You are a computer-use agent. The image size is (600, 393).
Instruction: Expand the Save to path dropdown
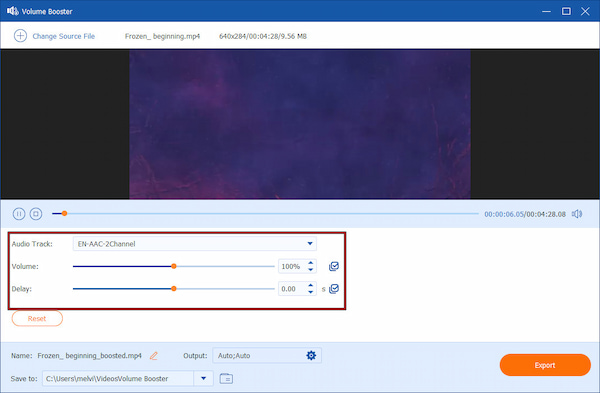coord(204,378)
